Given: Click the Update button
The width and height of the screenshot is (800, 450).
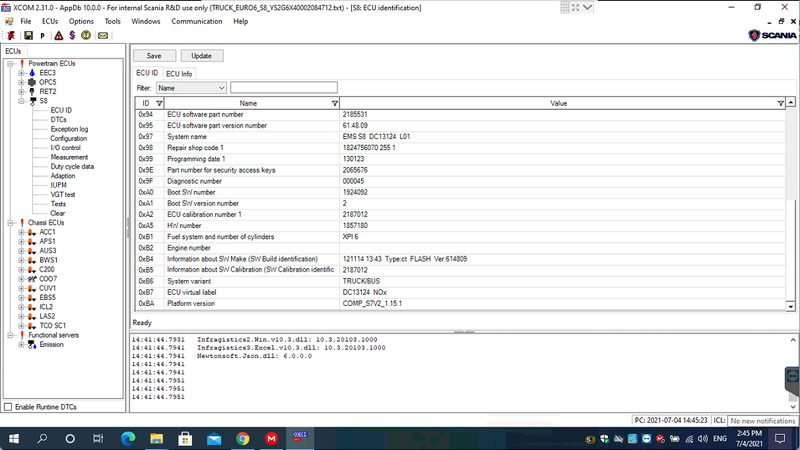Looking at the screenshot, I should (x=202, y=56).
